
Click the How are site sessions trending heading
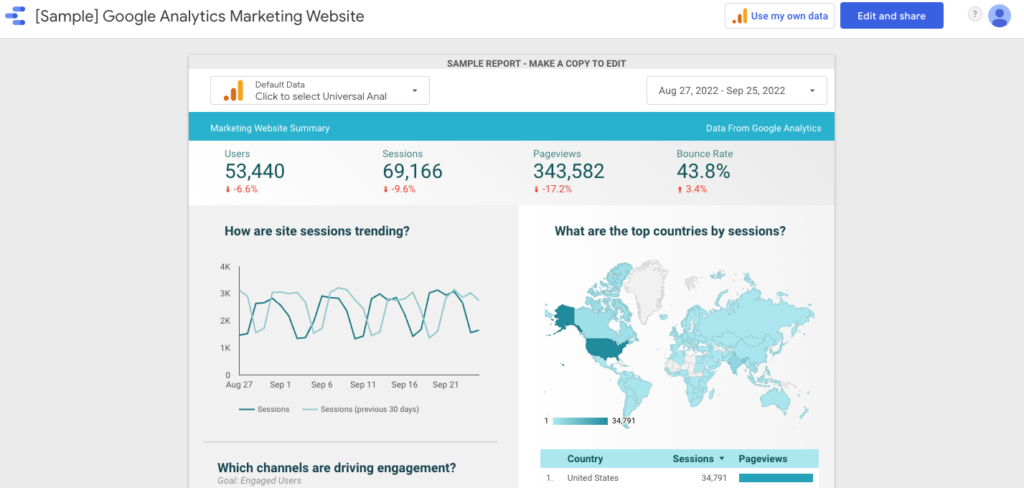tap(317, 231)
